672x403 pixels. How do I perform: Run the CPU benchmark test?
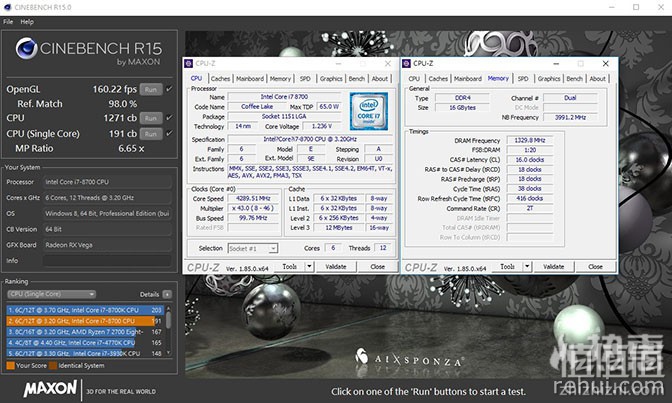pos(151,118)
